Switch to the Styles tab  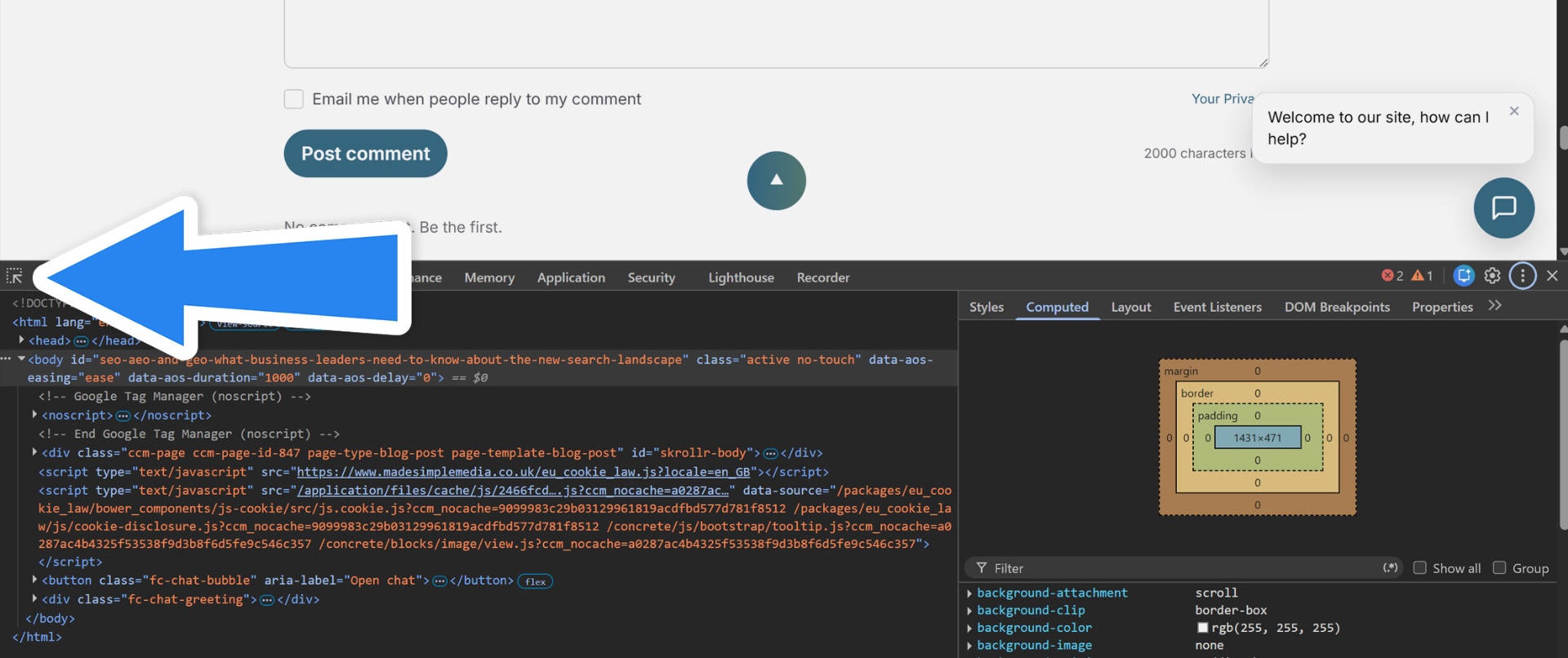[x=986, y=307]
